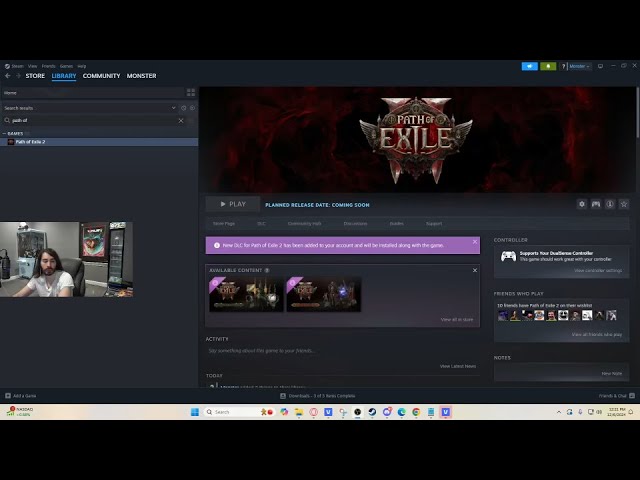This screenshot has width=640, height=480.
Task: Clear the library search text
Action: (181, 120)
